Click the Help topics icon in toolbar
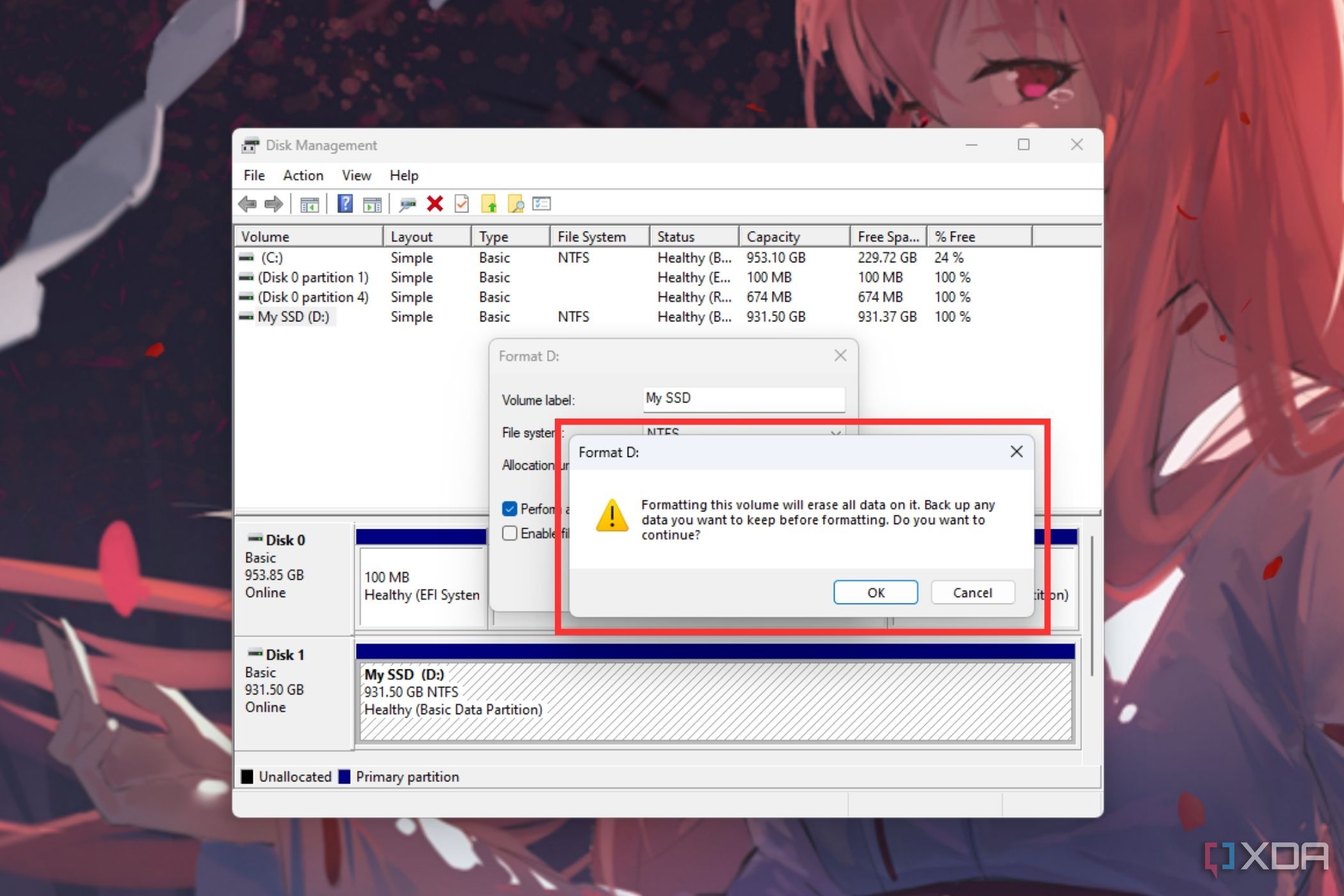 coord(344,204)
